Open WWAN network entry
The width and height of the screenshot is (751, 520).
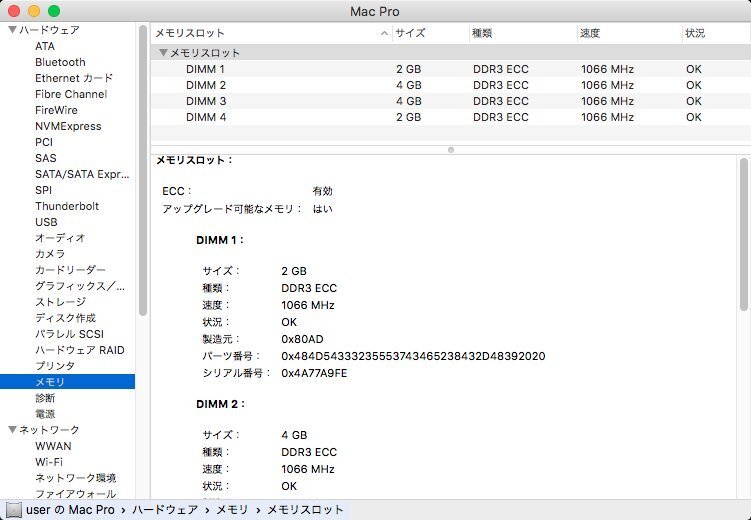[x=53, y=446]
